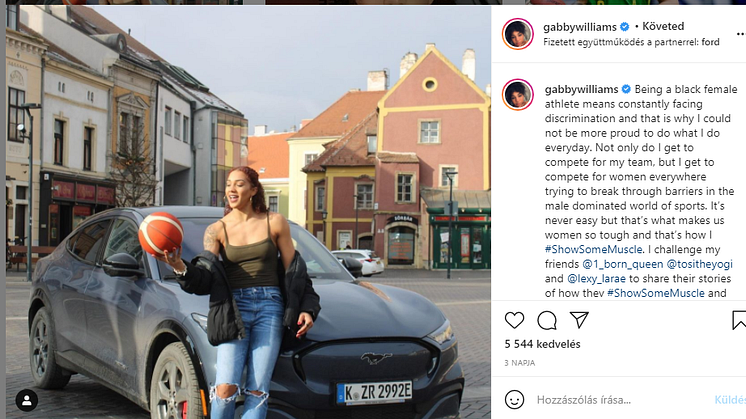746x419 pixels.
Task: Show tagged people icon on the photo
Action: coord(27,400)
